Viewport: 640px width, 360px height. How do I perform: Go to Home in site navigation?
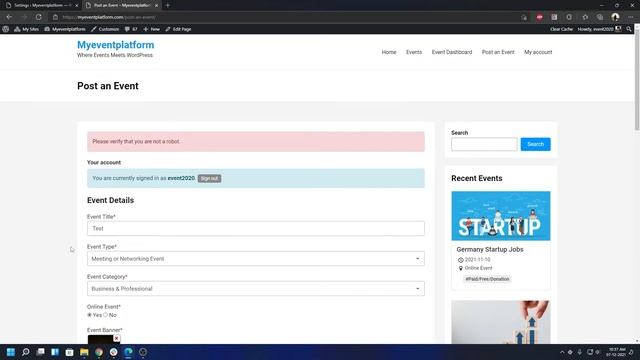pos(389,52)
